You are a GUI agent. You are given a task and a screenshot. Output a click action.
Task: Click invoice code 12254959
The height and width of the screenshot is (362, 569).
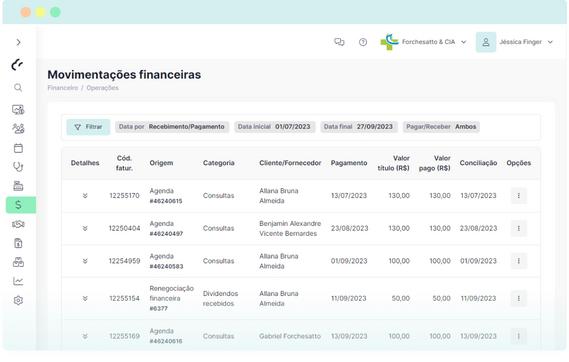point(124,261)
